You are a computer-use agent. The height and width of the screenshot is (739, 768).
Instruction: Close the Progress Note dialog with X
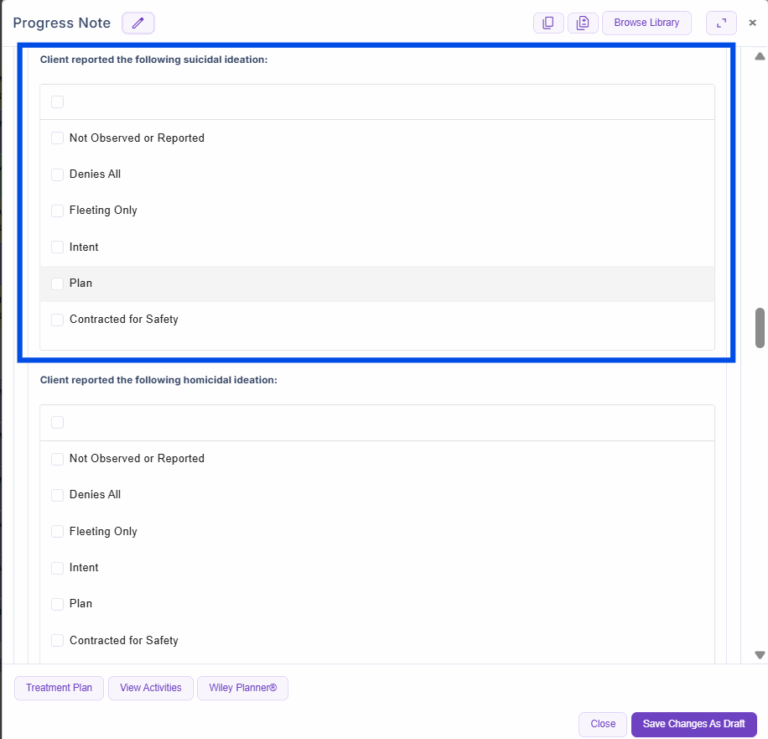(753, 23)
